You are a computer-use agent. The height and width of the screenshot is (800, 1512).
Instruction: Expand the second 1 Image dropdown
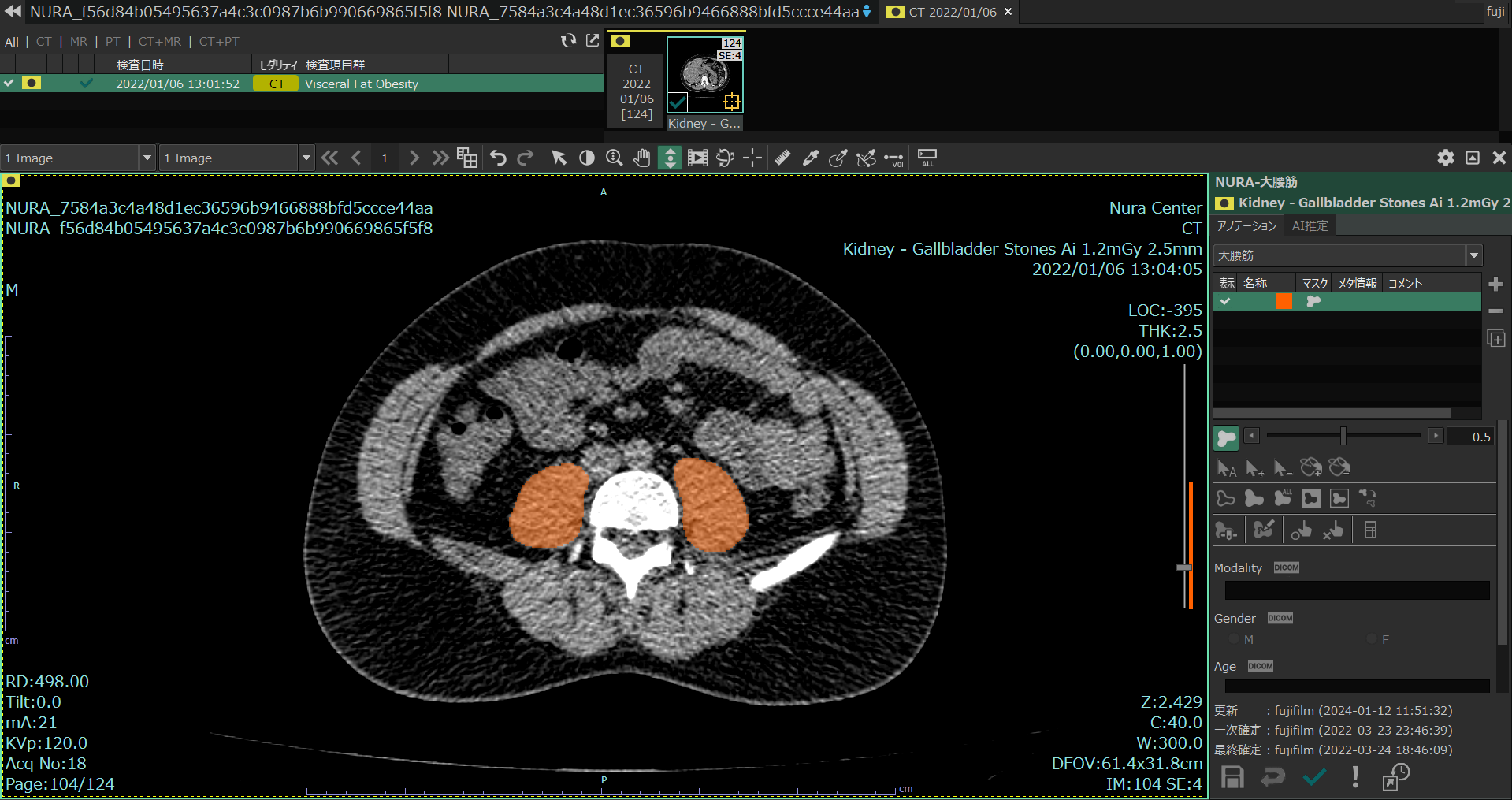tap(306, 158)
